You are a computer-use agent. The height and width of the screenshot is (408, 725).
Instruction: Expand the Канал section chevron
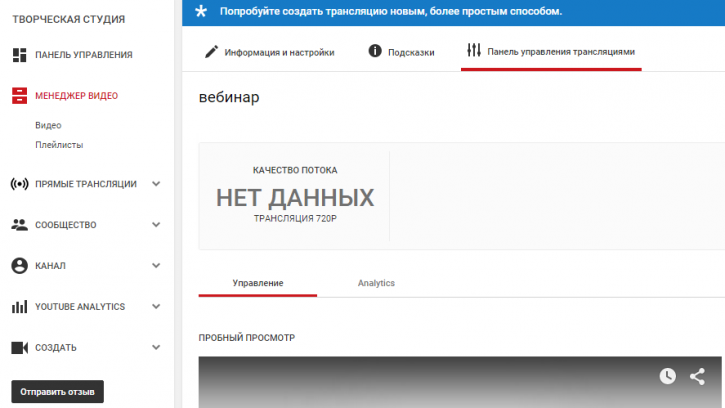point(156,266)
